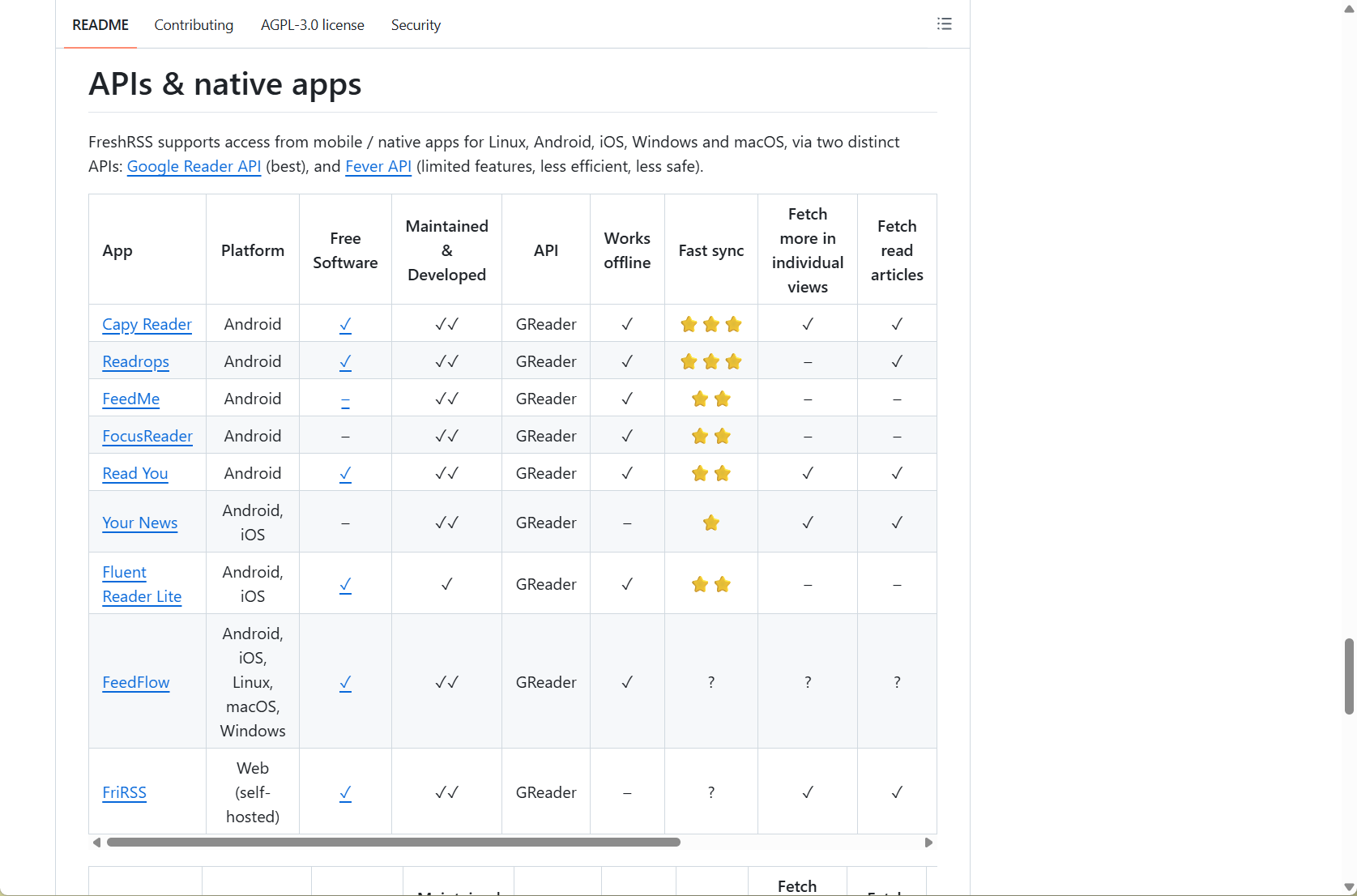1357x896 pixels.
Task: Click the "Fast sync" column header
Action: coord(711,250)
